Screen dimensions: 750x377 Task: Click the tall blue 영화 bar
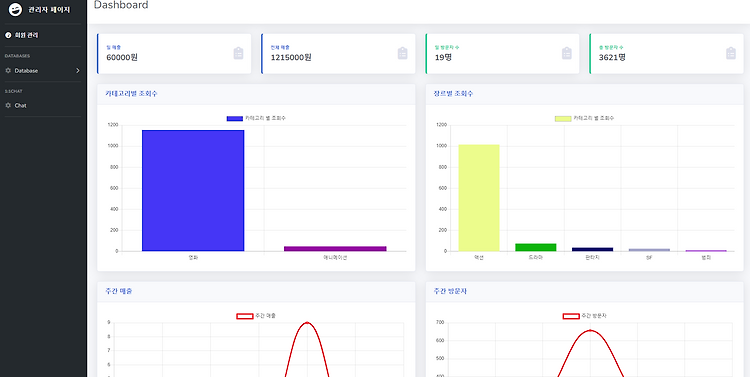point(193,190)
